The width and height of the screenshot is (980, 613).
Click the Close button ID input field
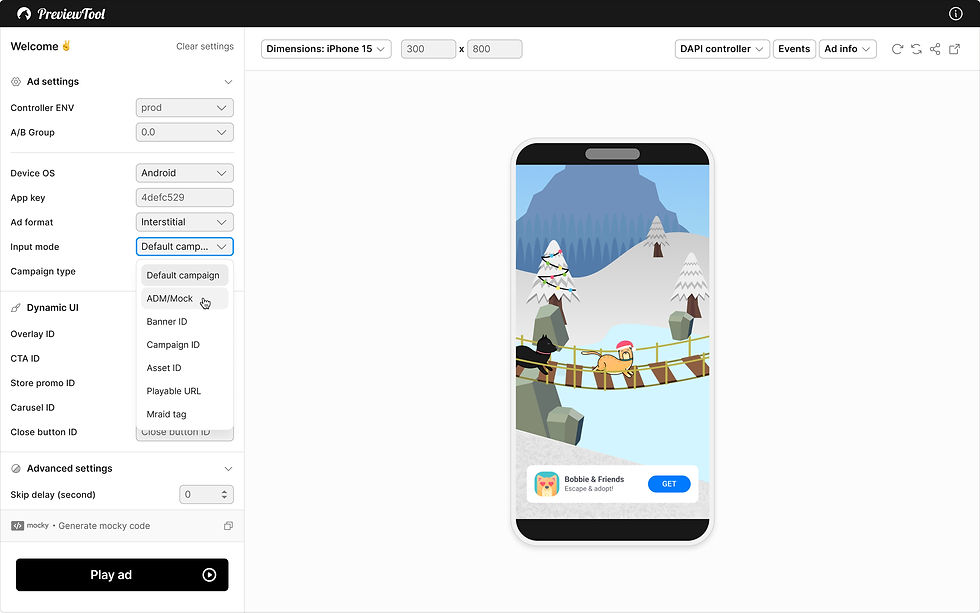184,434
